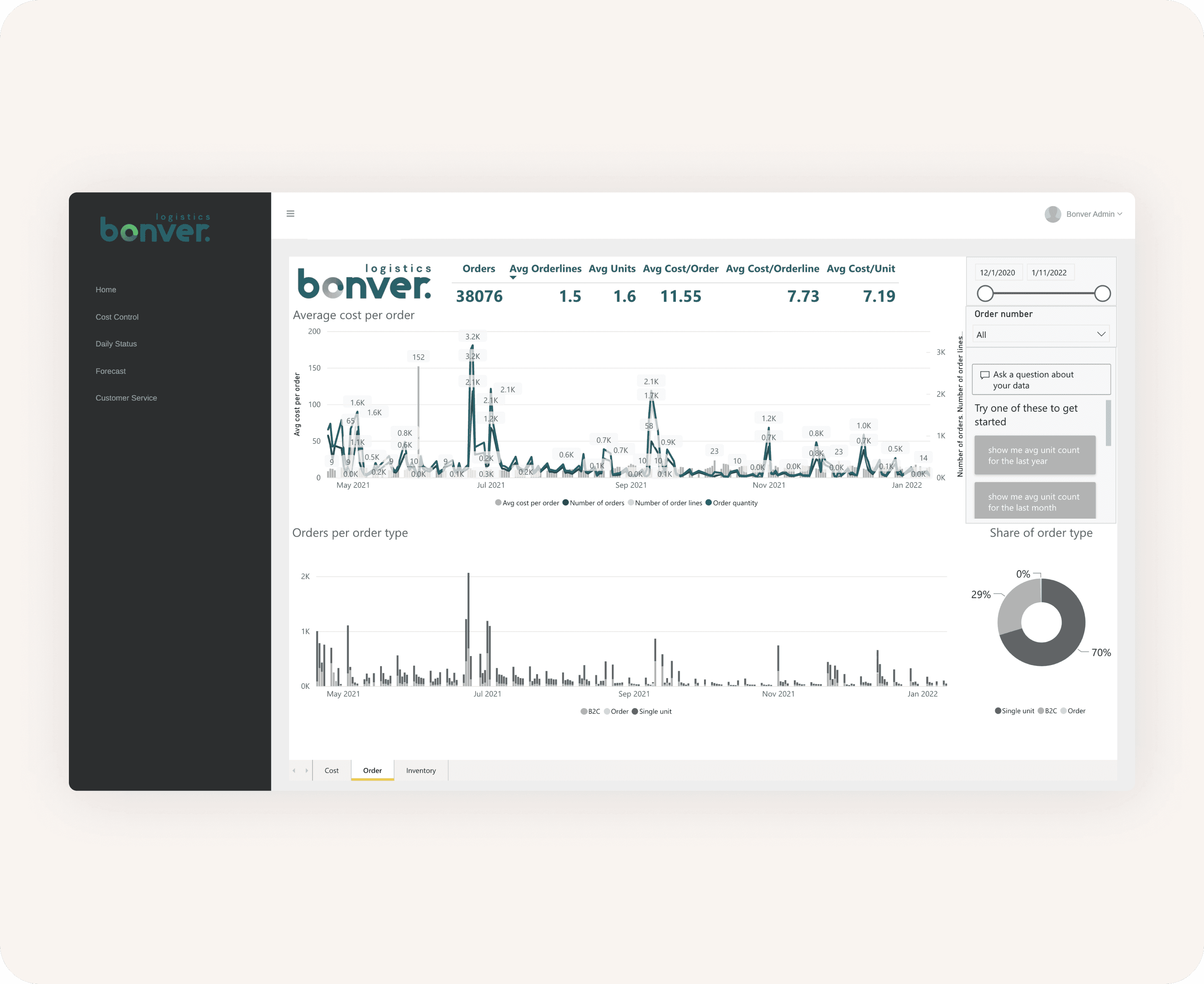Click the 'avg unit count for the last month' suggestion
The width and height of the screenshot is (1204, 984).
[x=1035, y=502]
